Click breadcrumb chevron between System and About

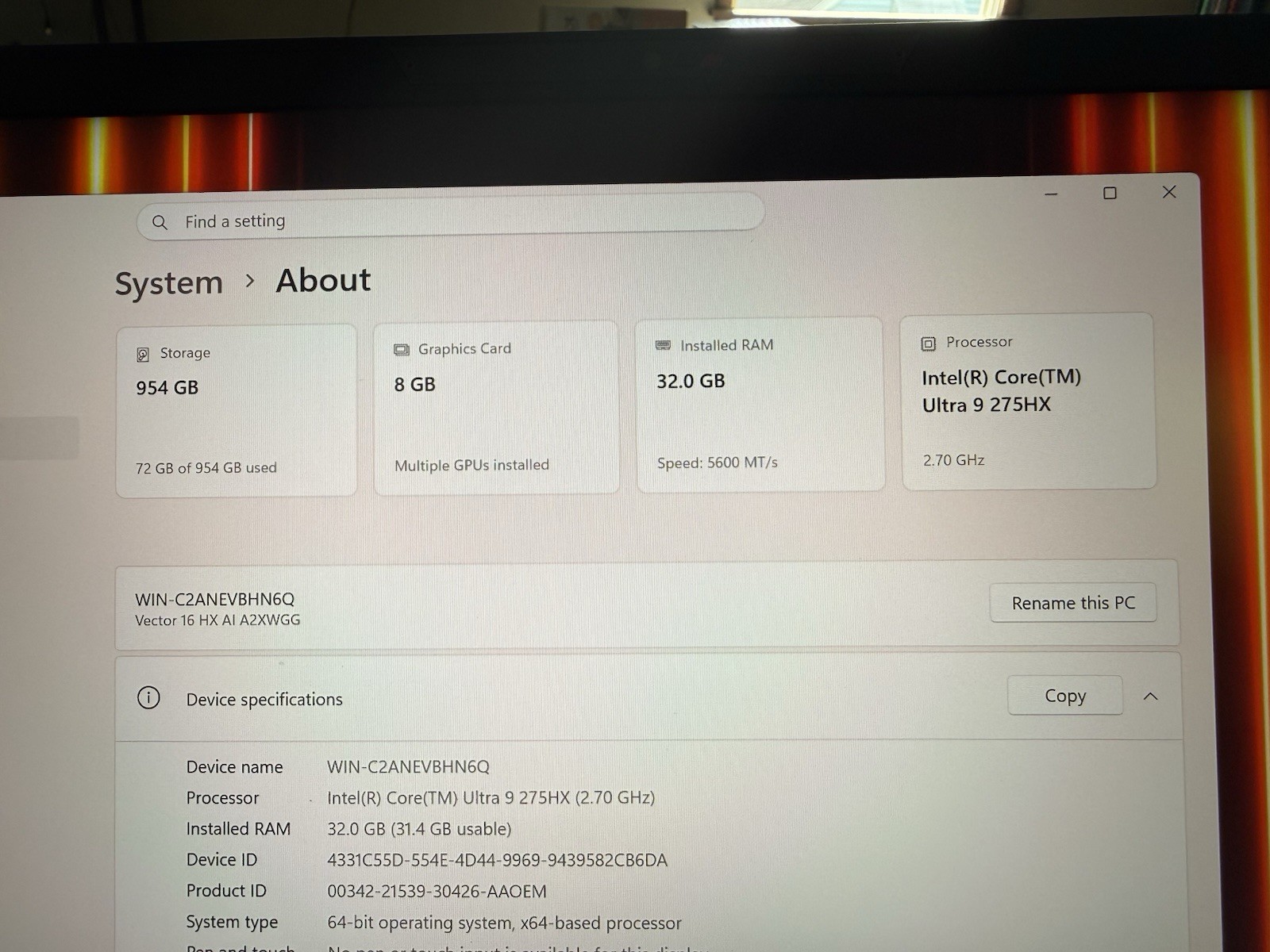(250, 281)
